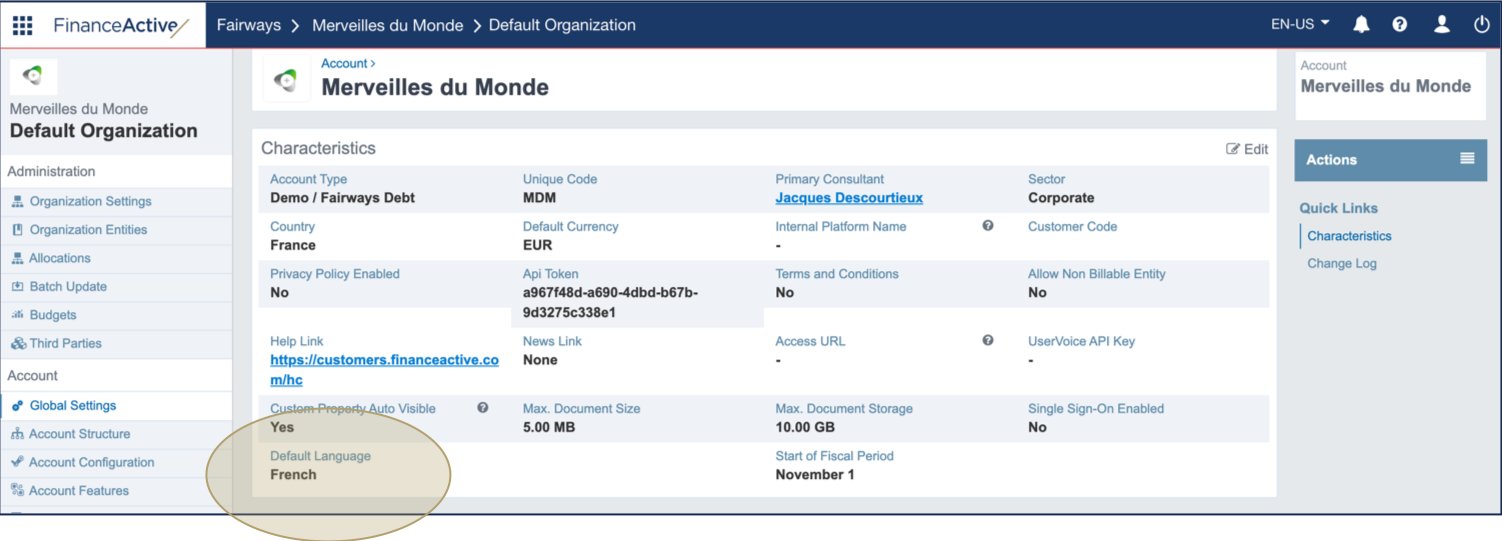Click the FinanceActive logo
This screenshot has width=1502, height=541.
(121, 25)
